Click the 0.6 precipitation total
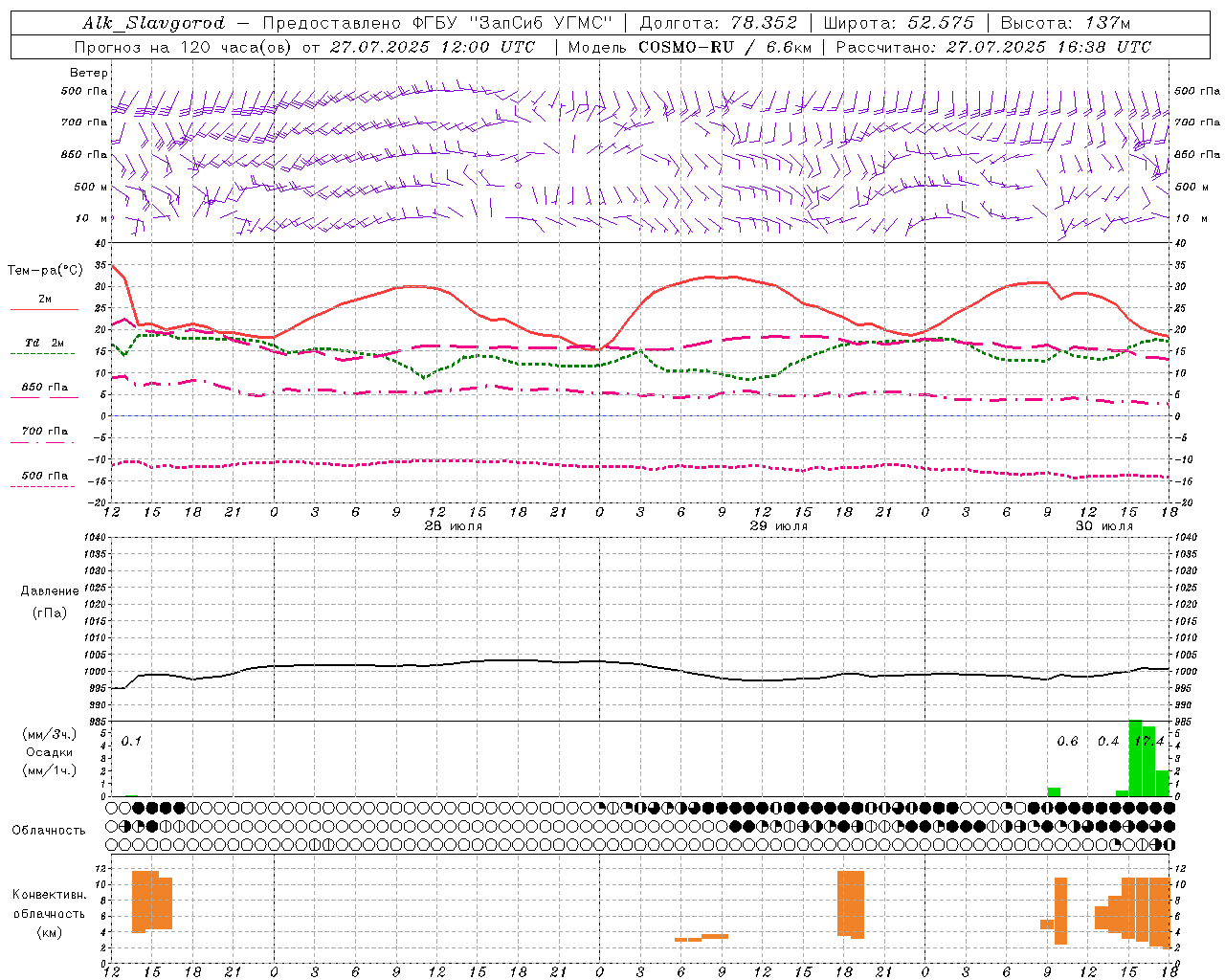The image size is (1225, 980). click(1067, 741)
